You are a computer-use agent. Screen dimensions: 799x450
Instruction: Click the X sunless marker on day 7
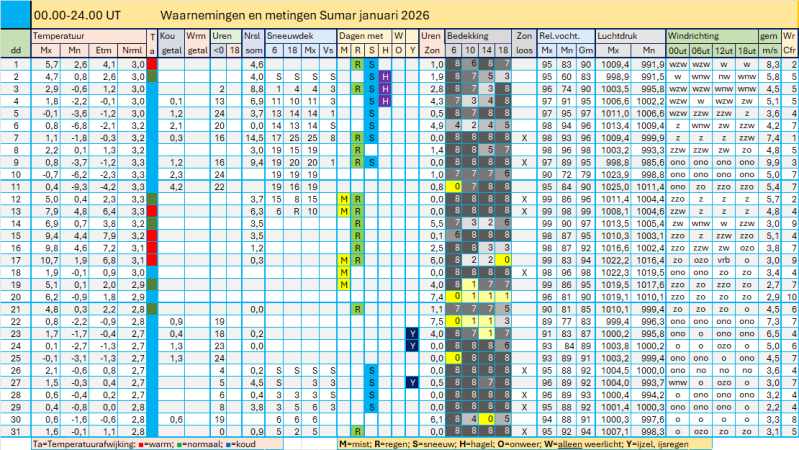(x=525, y=138)
